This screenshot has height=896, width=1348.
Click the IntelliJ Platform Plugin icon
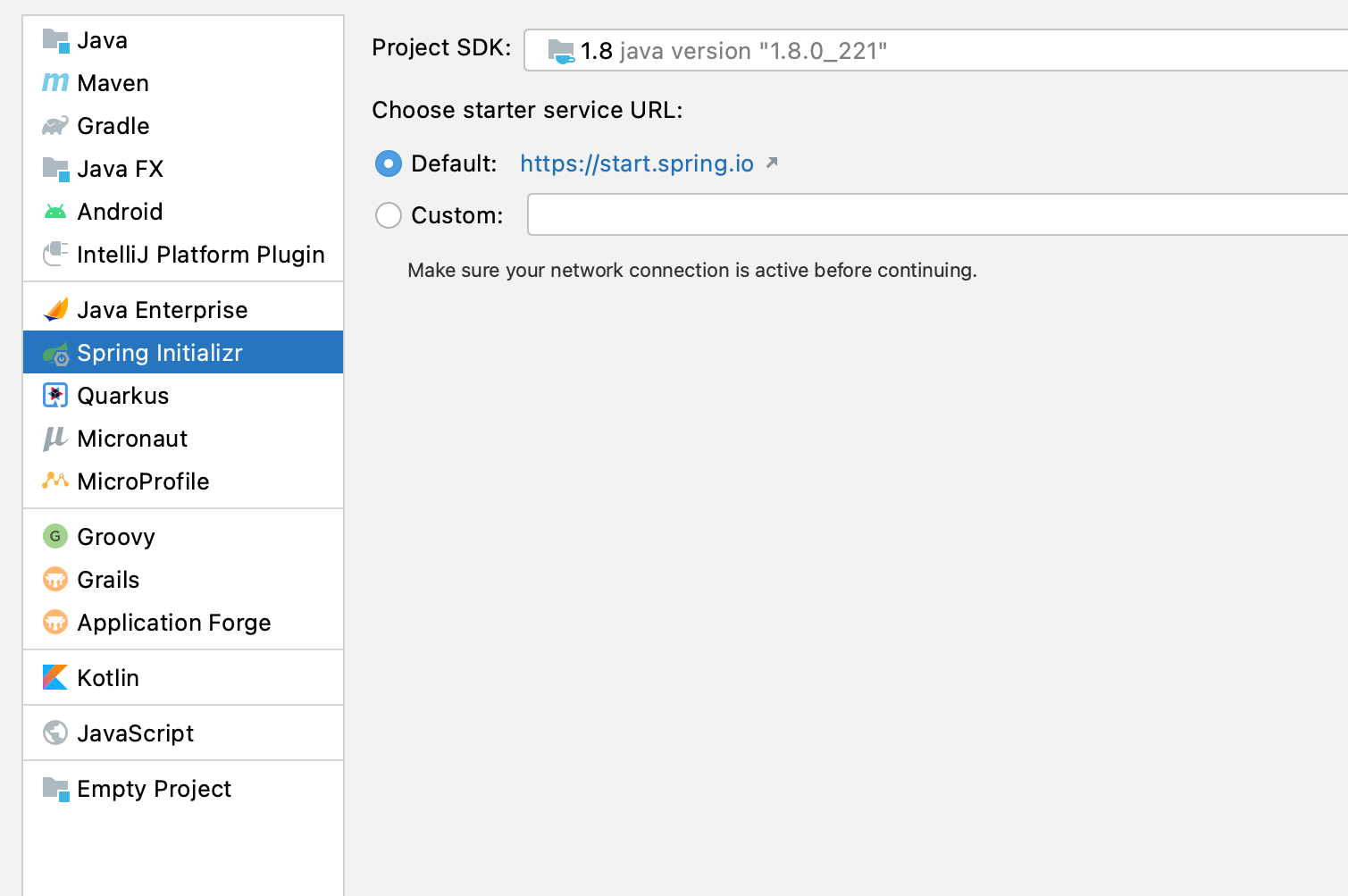click(x=55, y=255)
